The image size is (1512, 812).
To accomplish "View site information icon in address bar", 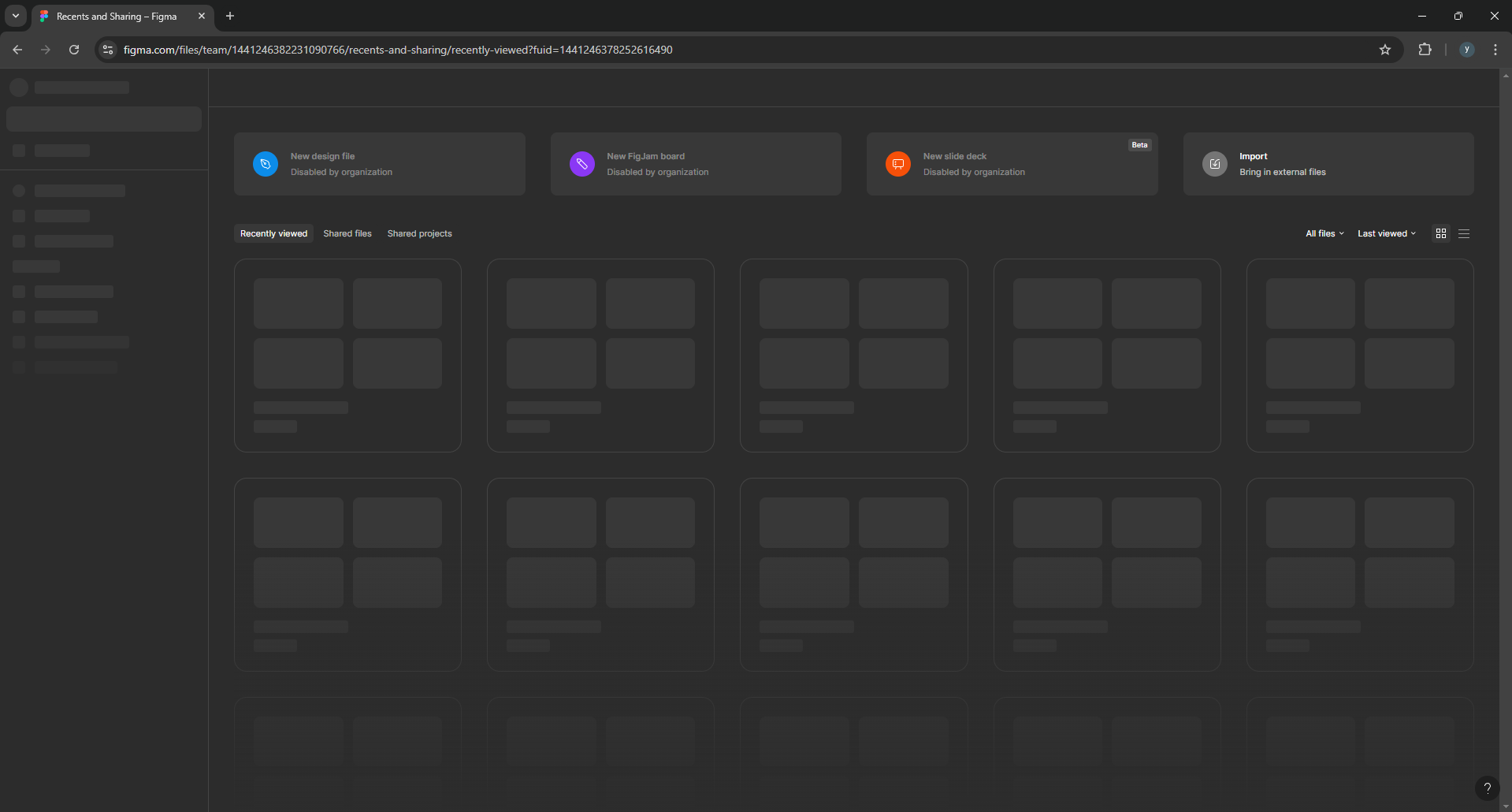I will pos(108,50).
